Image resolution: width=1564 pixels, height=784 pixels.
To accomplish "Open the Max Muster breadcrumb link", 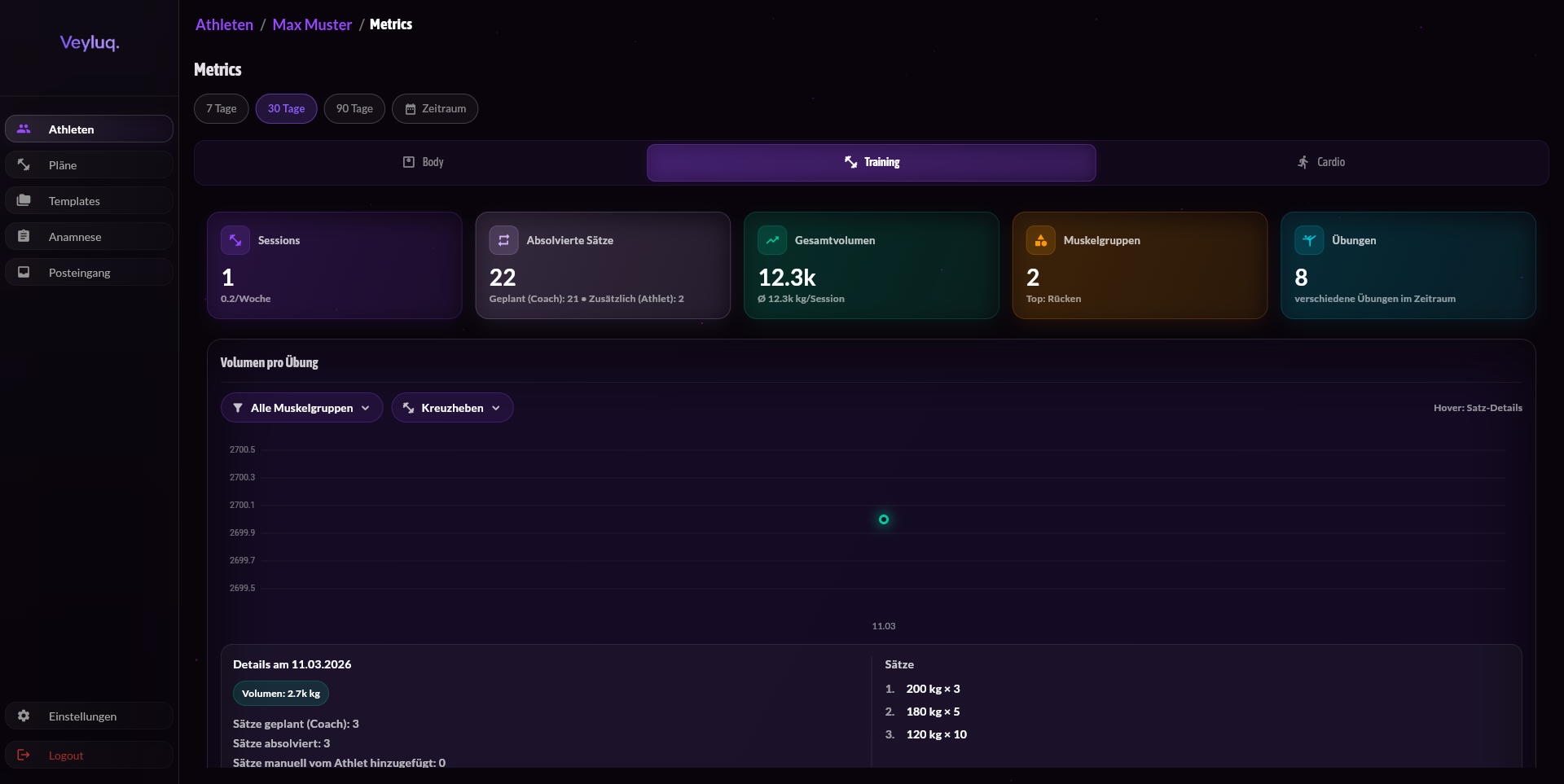I will coord(312,24).
